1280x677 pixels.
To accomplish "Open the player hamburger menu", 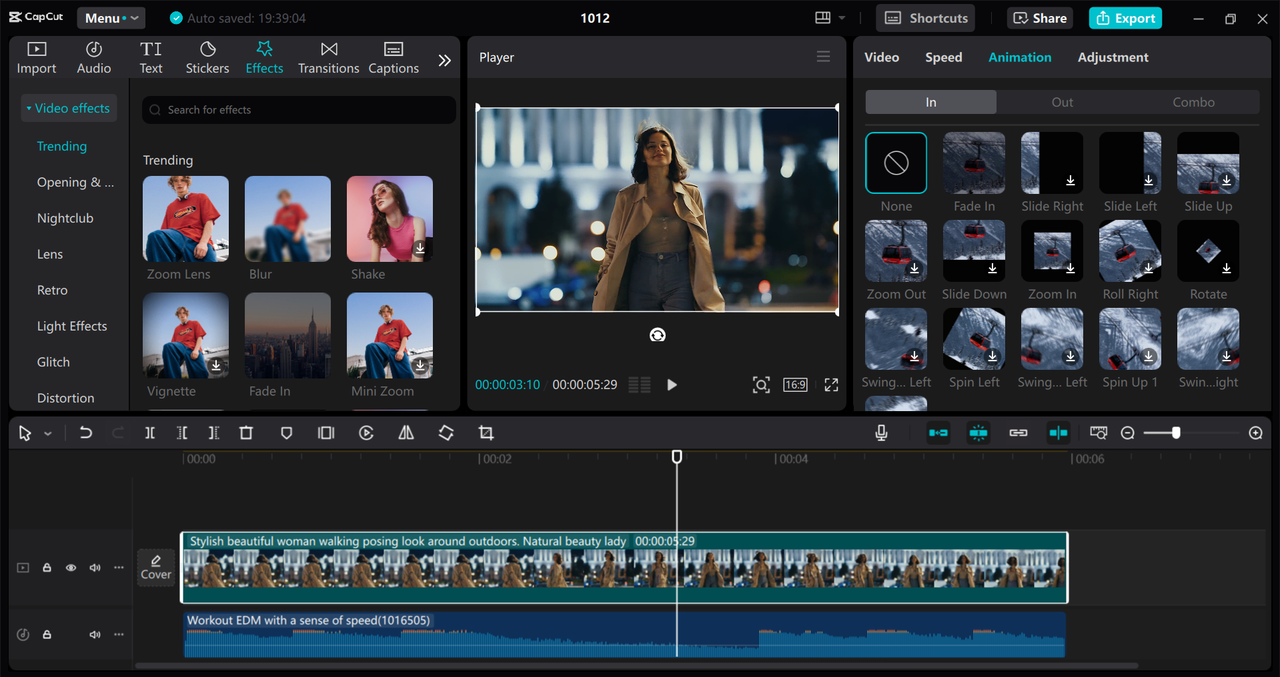I will (x=823, y=57).
